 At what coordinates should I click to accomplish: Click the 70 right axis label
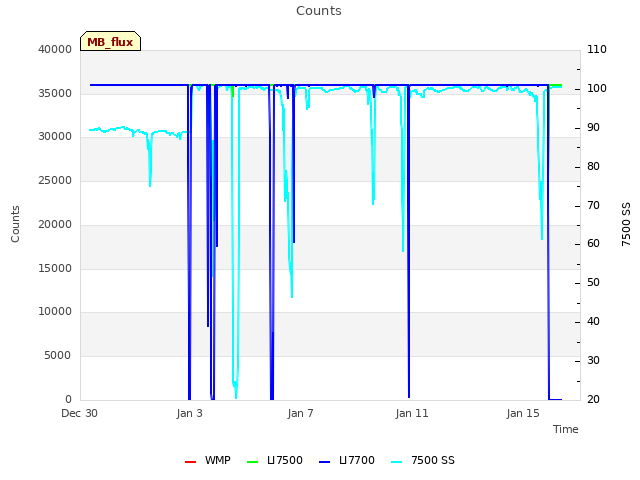[593, 205]
